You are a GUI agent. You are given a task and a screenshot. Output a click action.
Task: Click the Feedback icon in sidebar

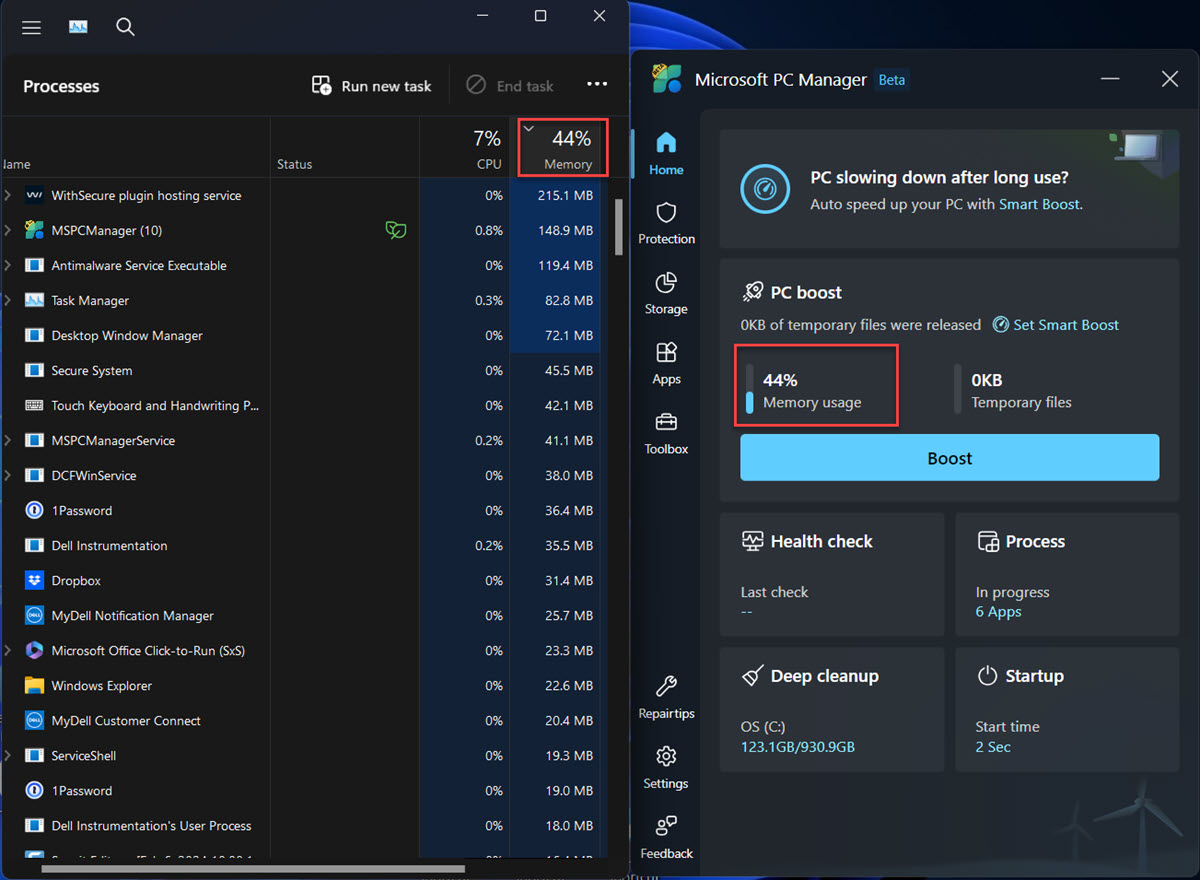(x=666, y=837)
